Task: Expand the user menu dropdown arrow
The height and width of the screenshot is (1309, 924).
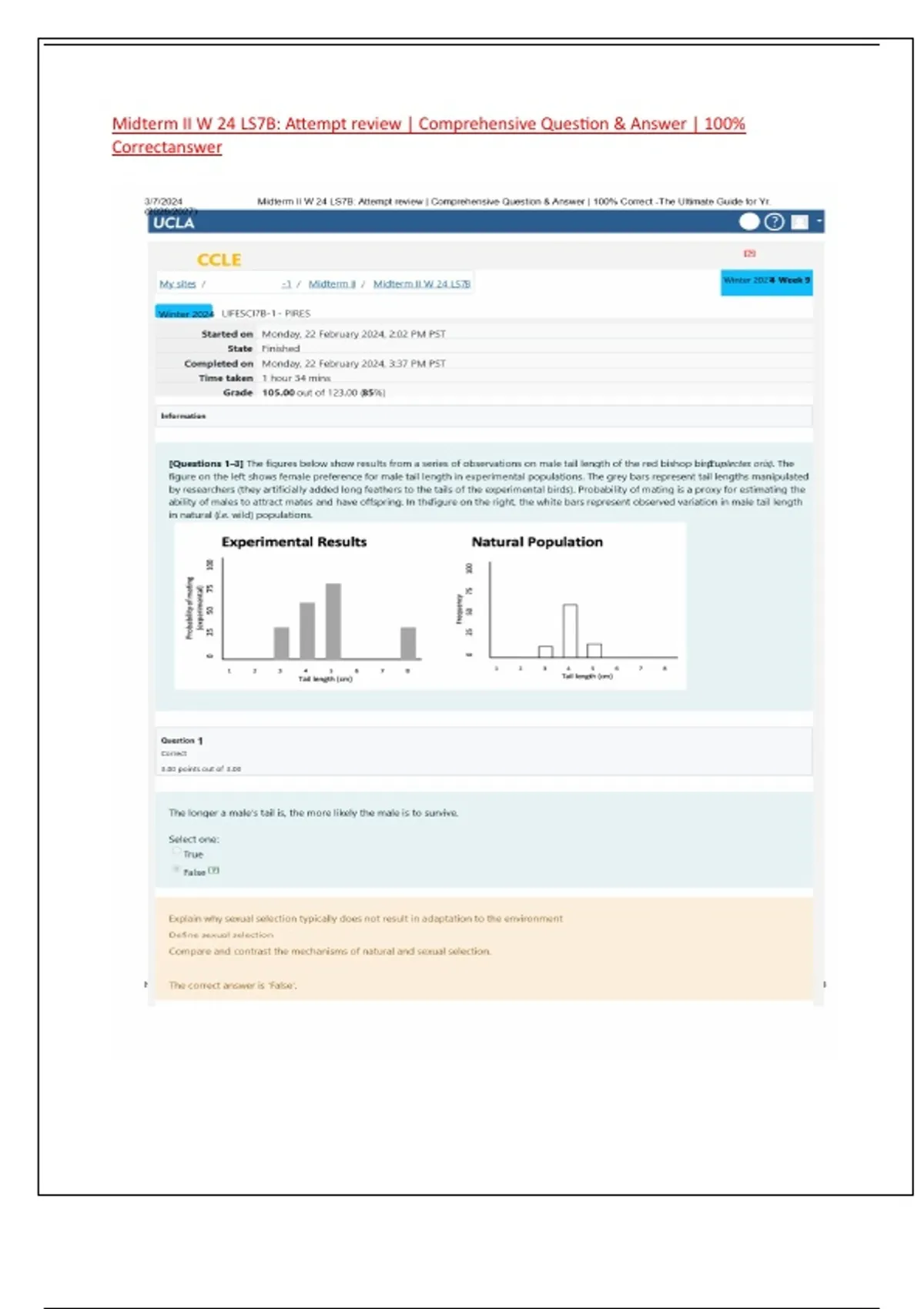Action: [819, 222]
